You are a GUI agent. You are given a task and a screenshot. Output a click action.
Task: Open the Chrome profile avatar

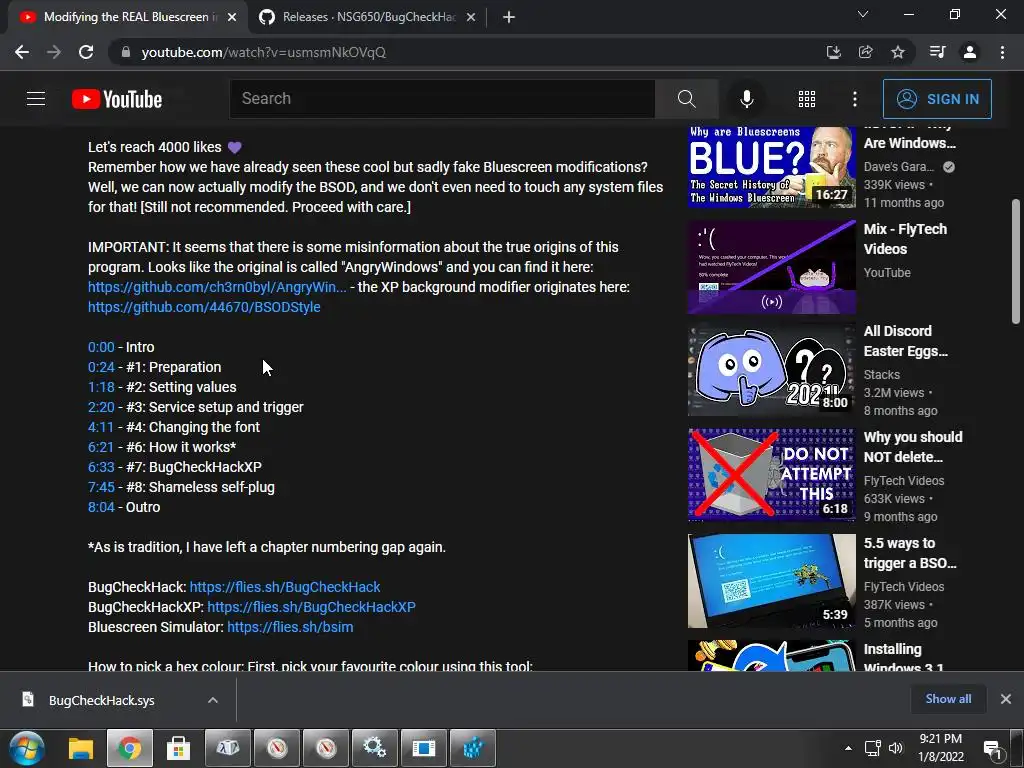pyautogui.click(x=970, y=52)
